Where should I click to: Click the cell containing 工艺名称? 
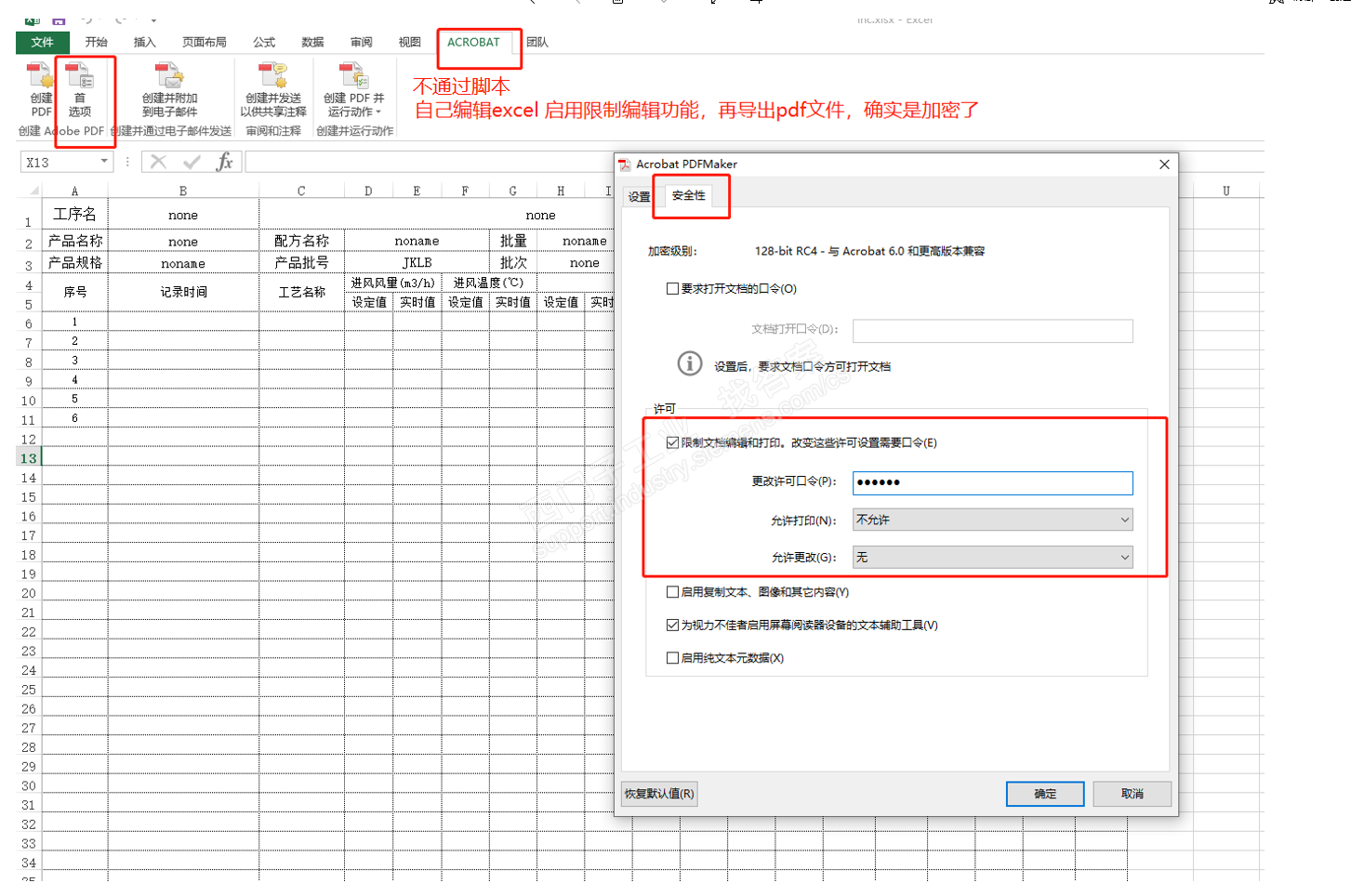301,292
